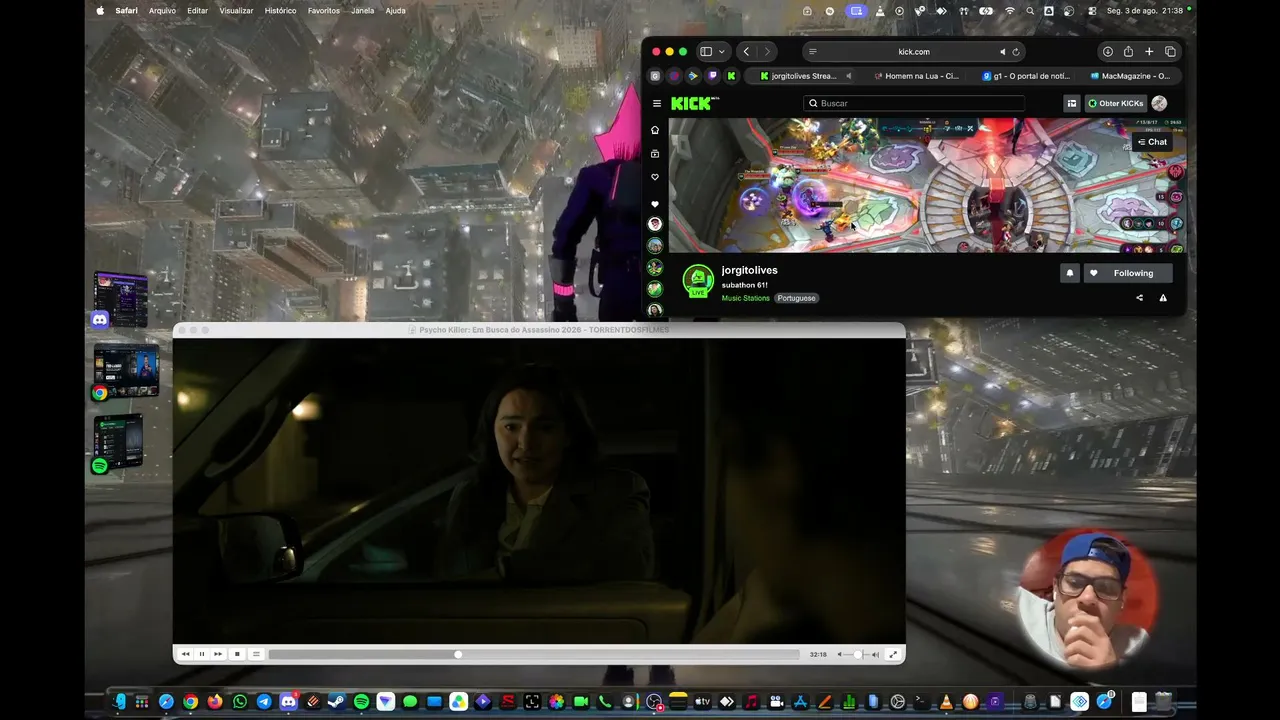Go to Kick home via the house icon
Screen dimensions: 1280x720
coord(655,130)
